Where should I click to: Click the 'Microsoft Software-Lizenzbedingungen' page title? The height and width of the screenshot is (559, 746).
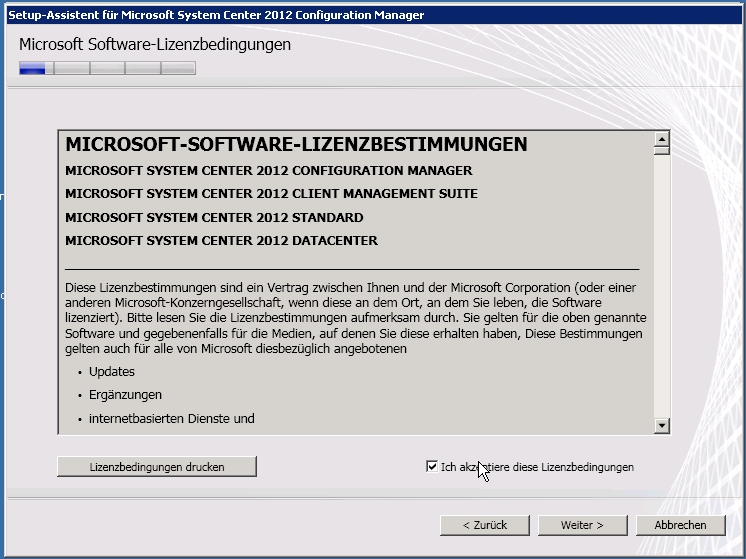[x=155, y=45]
